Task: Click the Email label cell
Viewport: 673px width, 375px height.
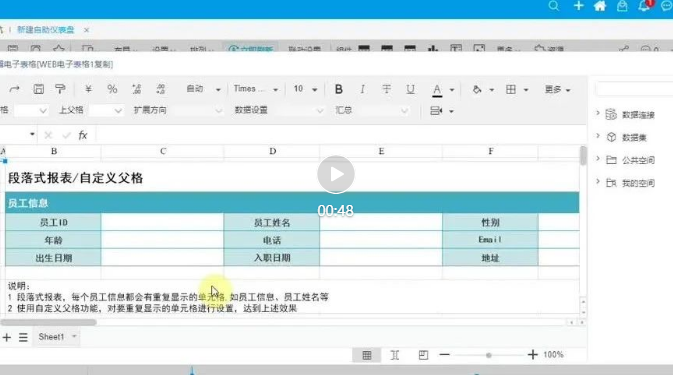Action: 490,240
